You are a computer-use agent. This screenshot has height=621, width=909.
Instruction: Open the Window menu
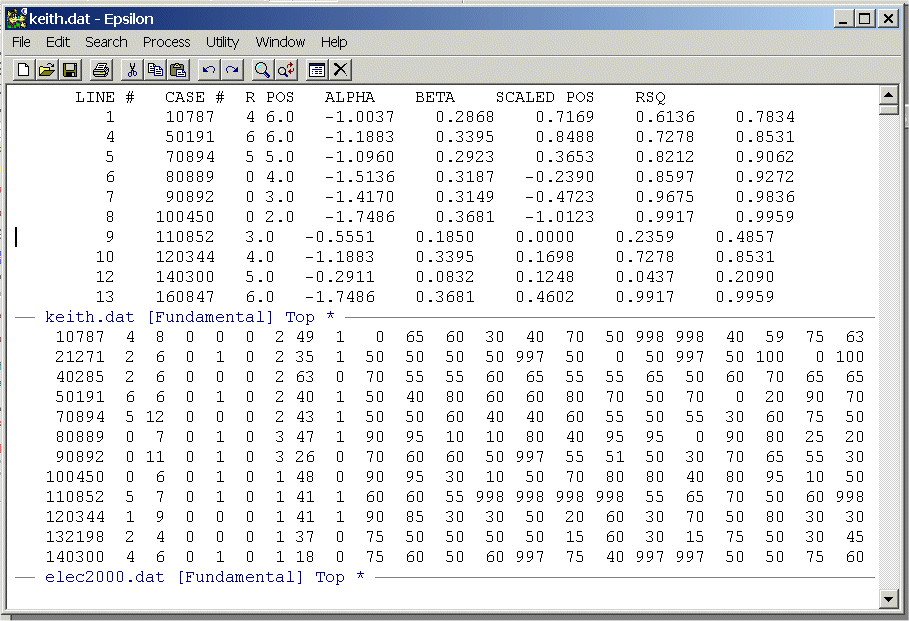(x=280, y=42)
